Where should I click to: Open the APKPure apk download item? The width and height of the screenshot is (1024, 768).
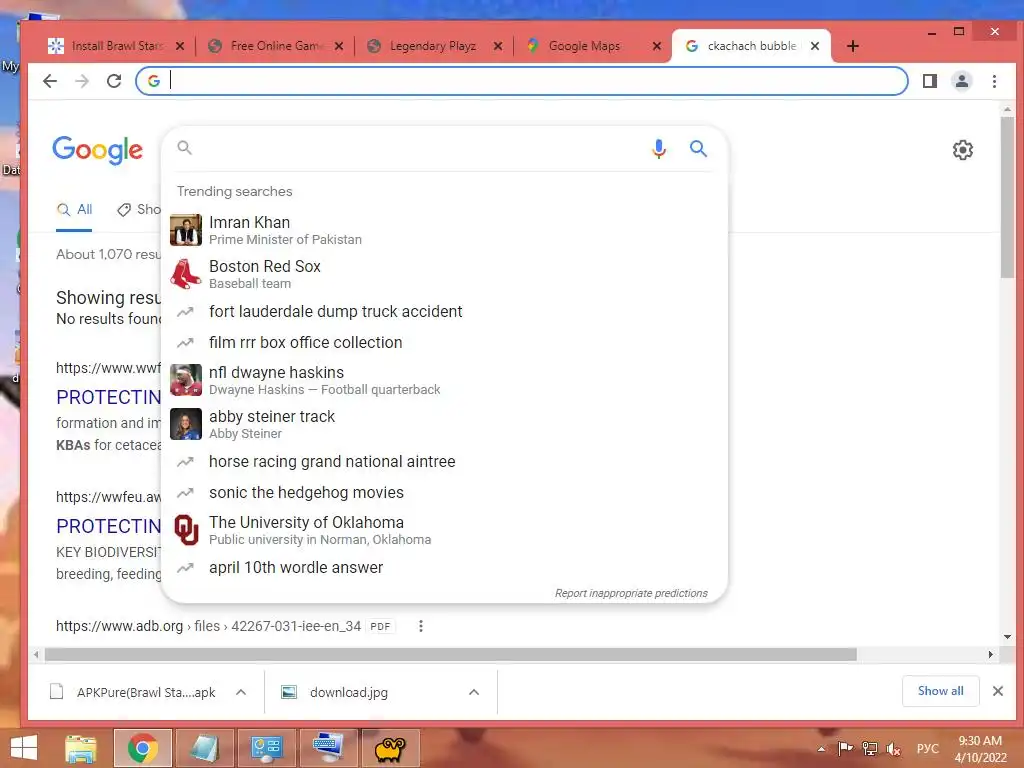tap(134, 692)
